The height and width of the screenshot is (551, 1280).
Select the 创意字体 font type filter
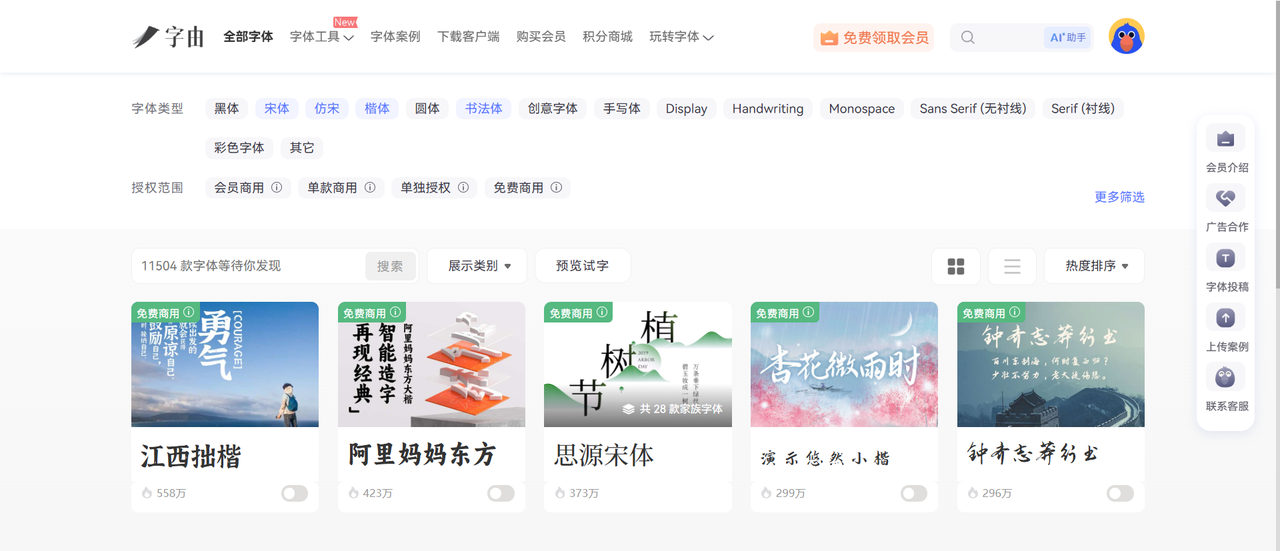pyautogui.click(x=553, y=108)
